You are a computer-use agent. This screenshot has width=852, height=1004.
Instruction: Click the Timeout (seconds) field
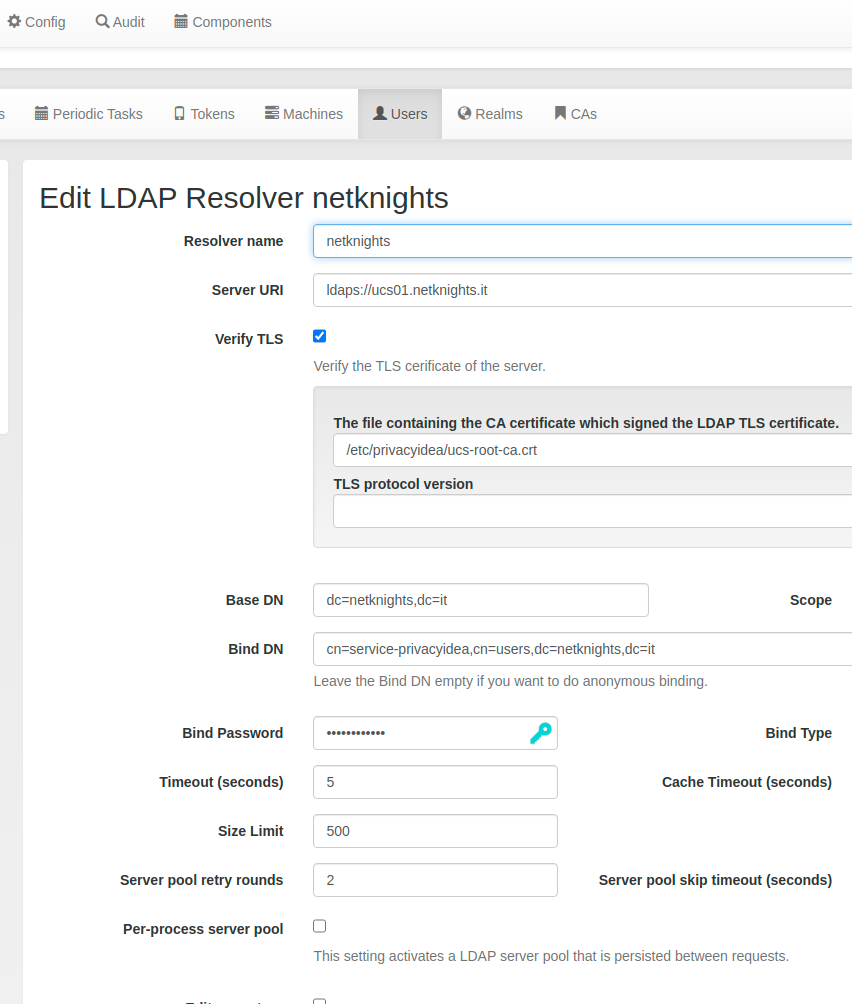pos(435,782)
